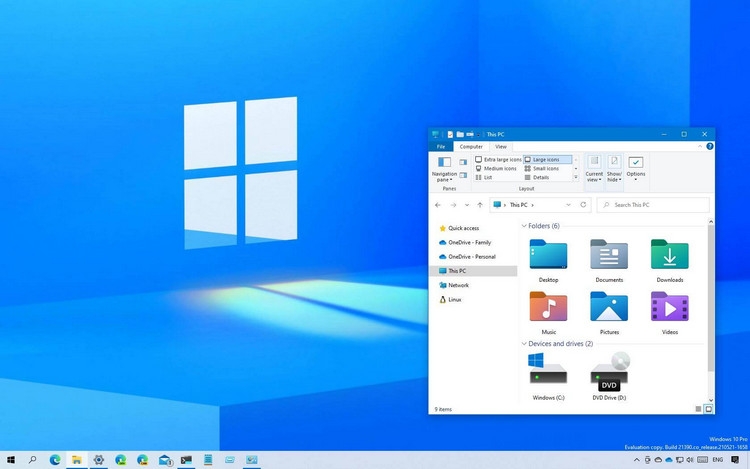
Task: Click the ENG language indicator
Action: pos(717,460)
